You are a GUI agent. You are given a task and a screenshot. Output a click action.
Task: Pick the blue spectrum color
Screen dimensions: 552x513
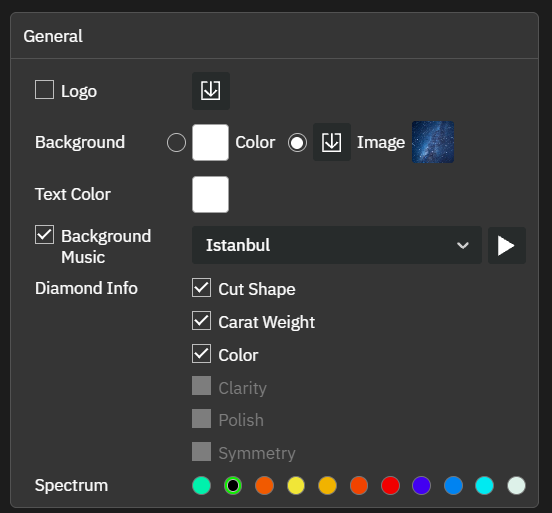pyautogui.click(x=453, y=486)
